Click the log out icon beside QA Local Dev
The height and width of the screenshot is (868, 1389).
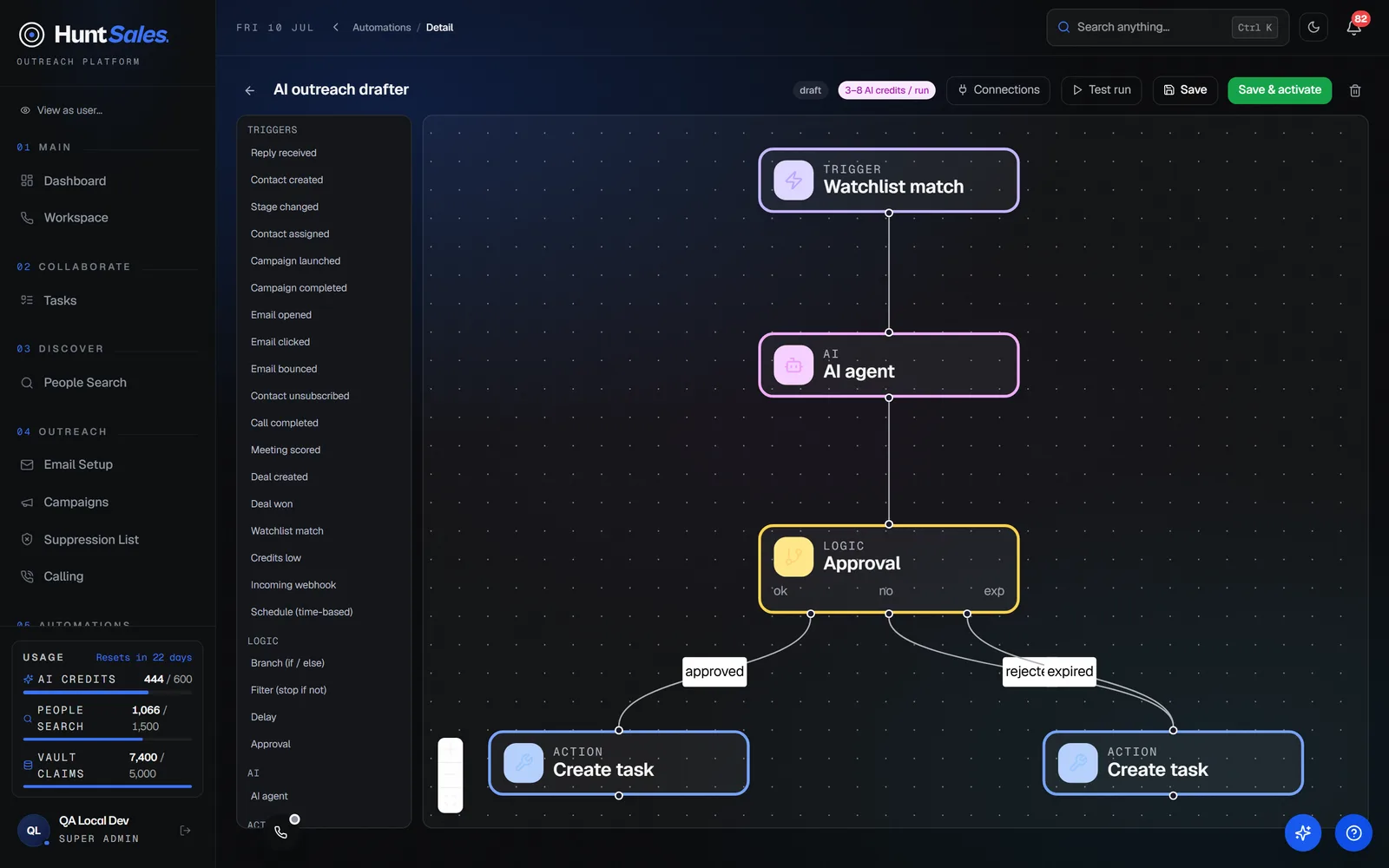[185, 831]
